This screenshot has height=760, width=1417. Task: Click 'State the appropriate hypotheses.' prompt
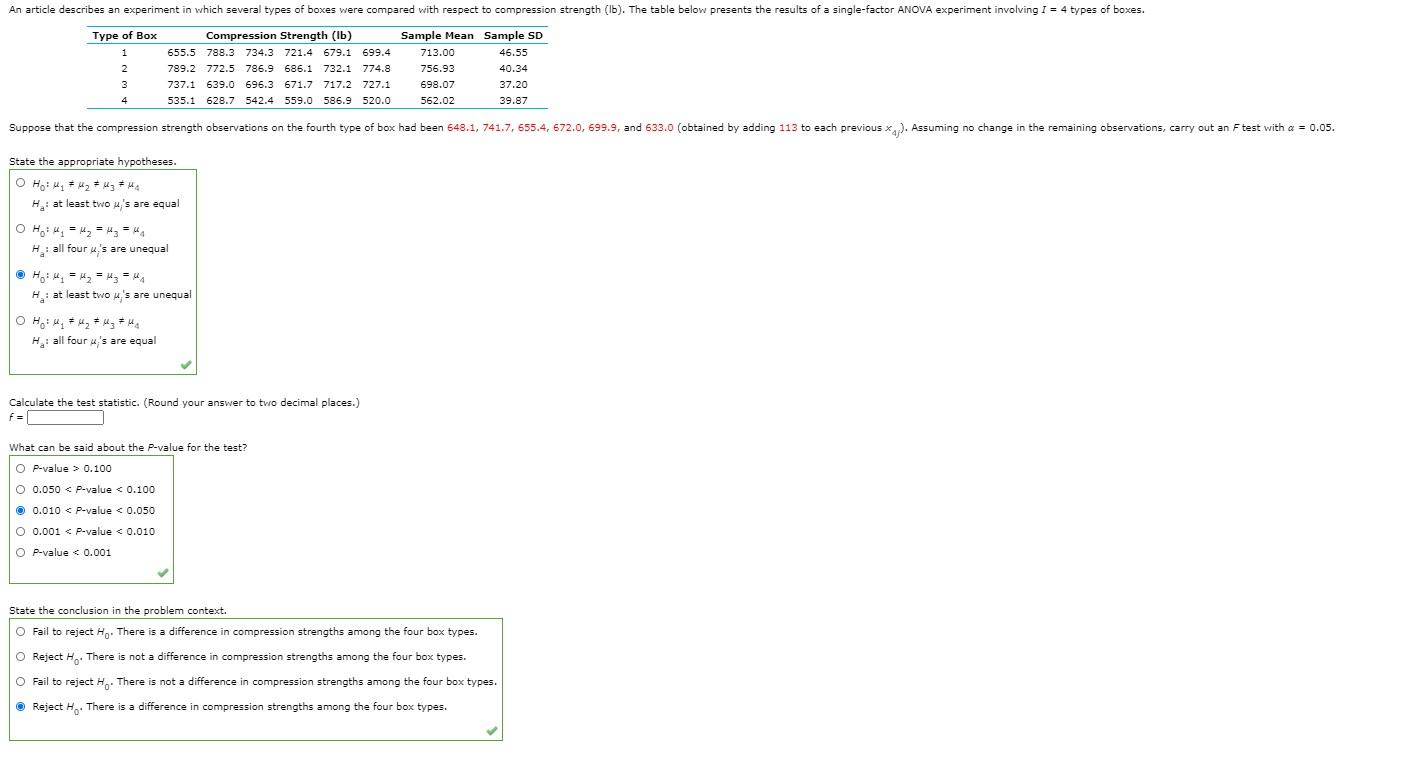(x=93, y=161)
